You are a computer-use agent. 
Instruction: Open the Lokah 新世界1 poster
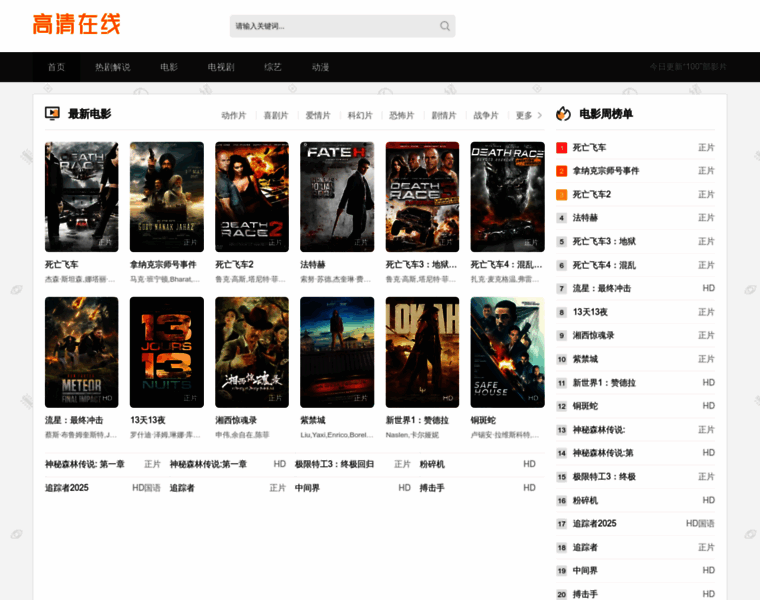[422, 352]
